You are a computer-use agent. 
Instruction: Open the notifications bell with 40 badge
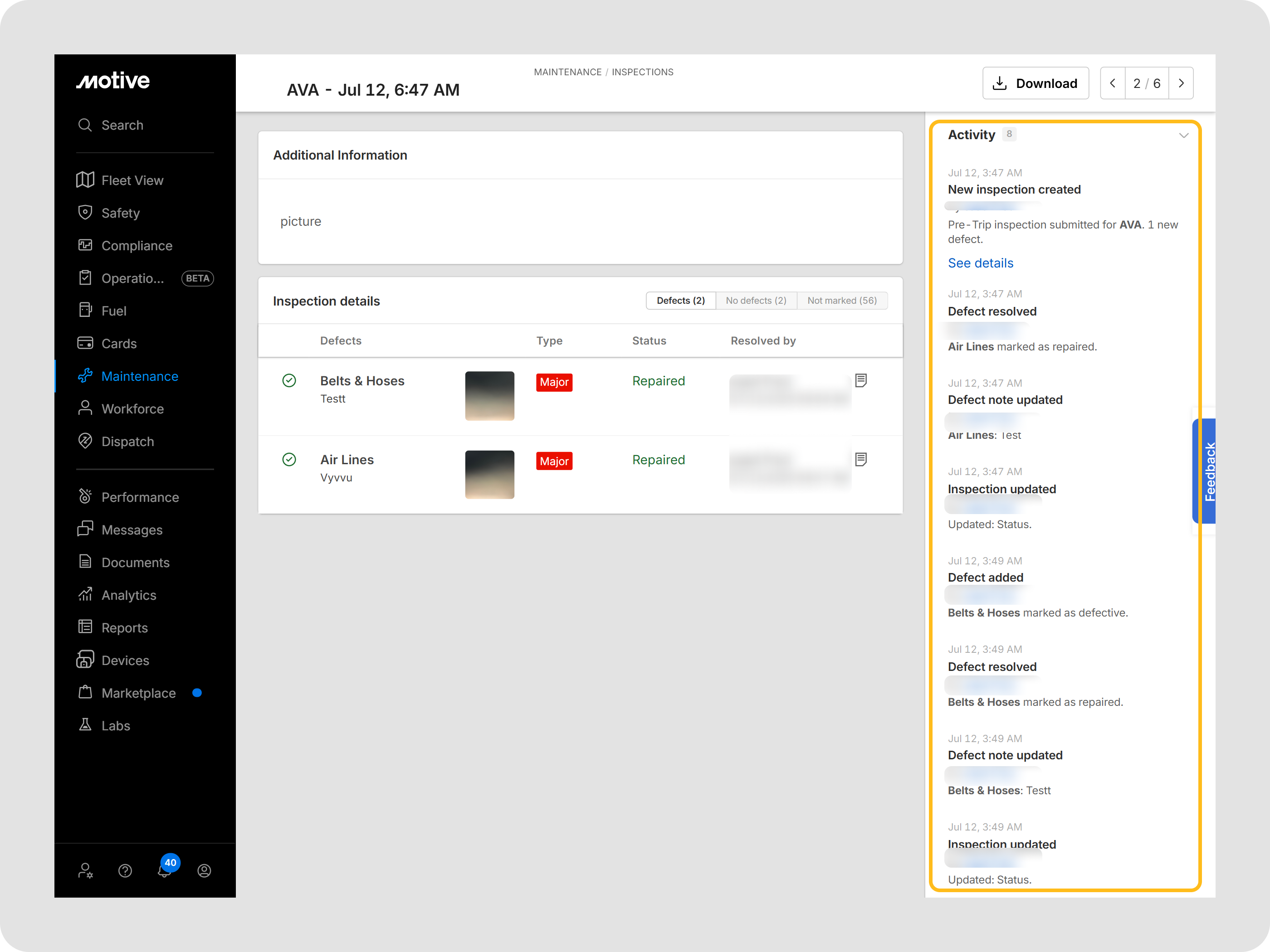tap(166, 870)
